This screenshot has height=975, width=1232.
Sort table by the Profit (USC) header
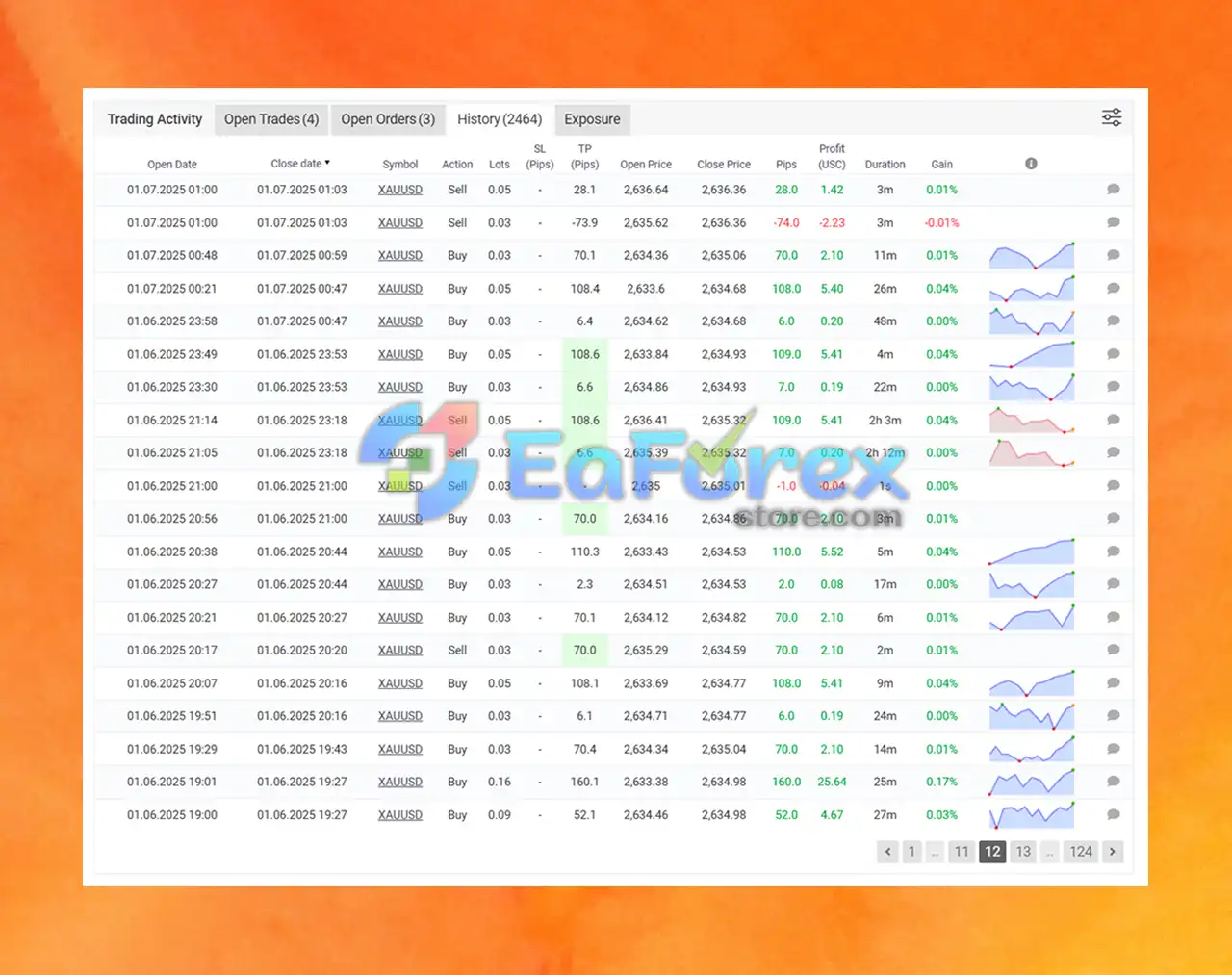click(832, 157)
